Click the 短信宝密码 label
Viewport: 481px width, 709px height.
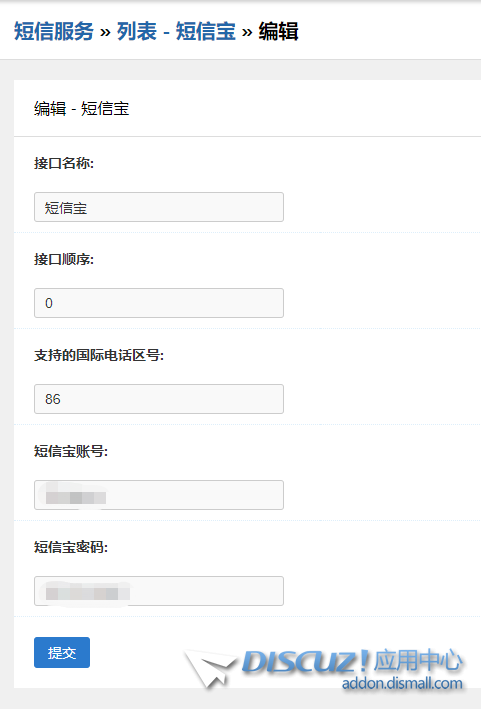click(x=71, y=547)
